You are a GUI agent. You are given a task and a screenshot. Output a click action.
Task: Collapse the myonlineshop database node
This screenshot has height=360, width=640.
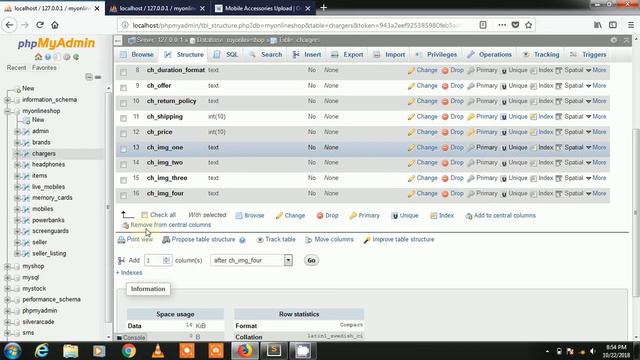[x=7, y=111]
